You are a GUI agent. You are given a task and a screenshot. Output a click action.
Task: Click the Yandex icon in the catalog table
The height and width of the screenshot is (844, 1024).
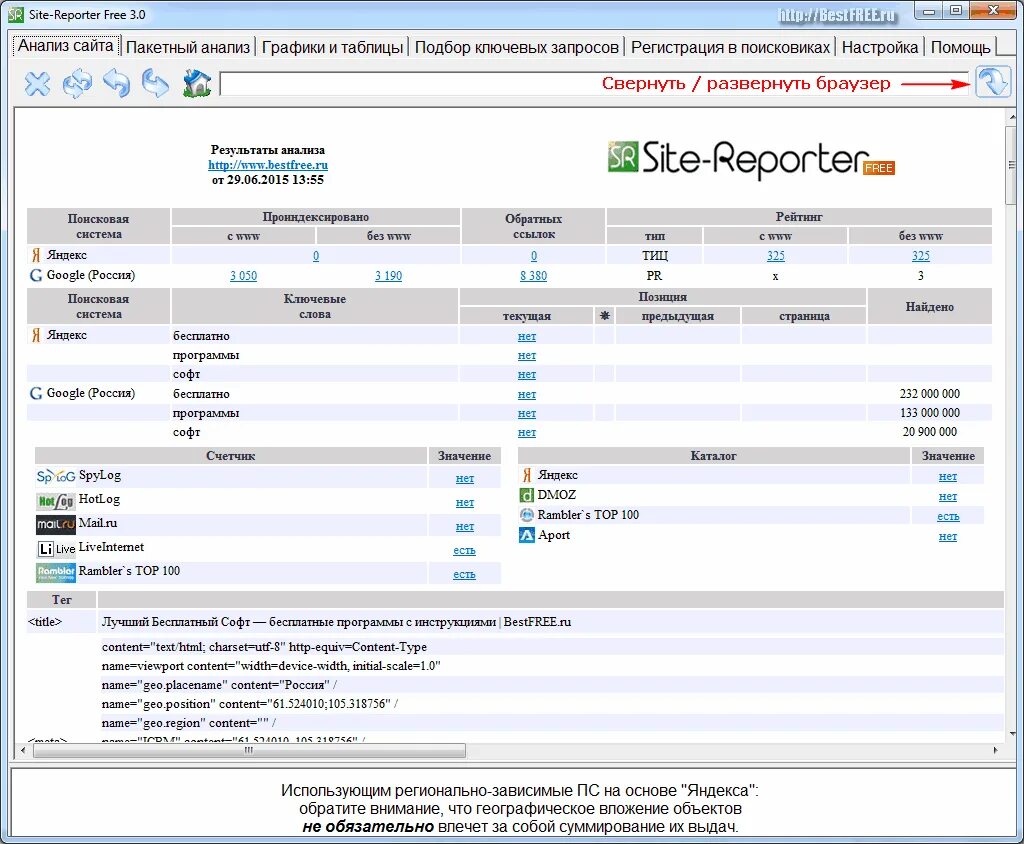point(526,475)
